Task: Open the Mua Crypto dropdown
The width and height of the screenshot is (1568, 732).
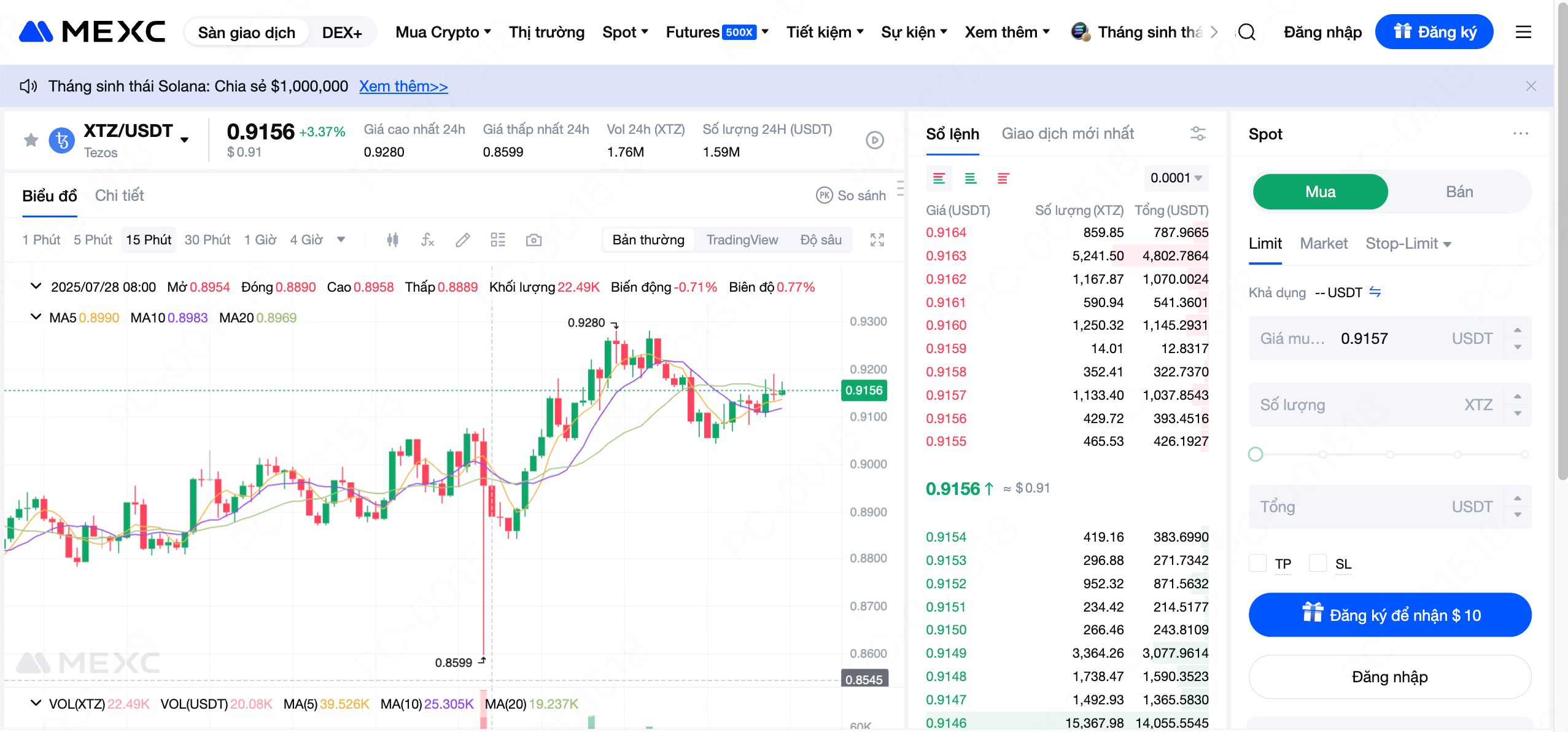Action: tap(443, 32)
